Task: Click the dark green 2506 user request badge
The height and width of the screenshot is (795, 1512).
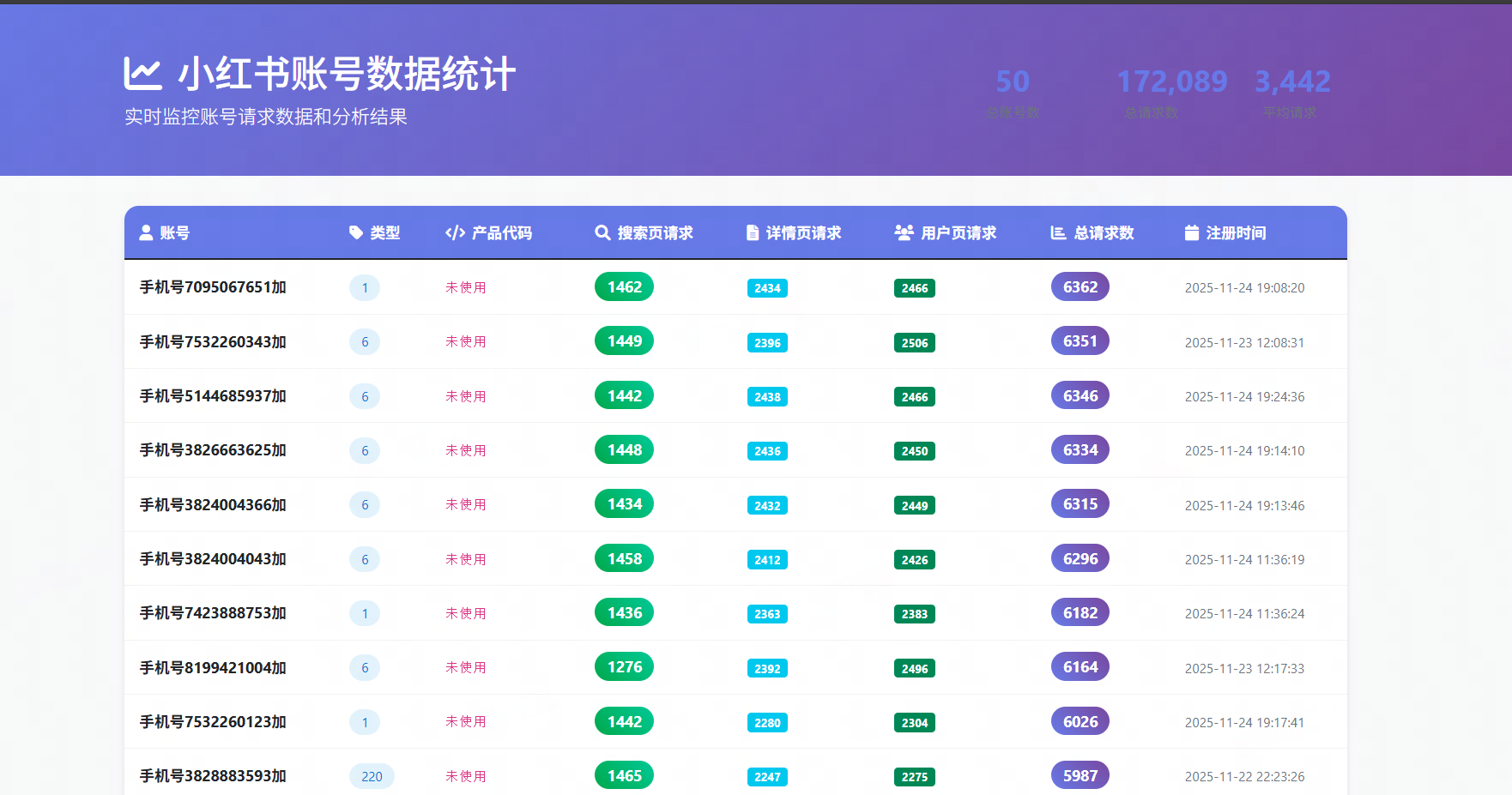Action: [914, 343]
